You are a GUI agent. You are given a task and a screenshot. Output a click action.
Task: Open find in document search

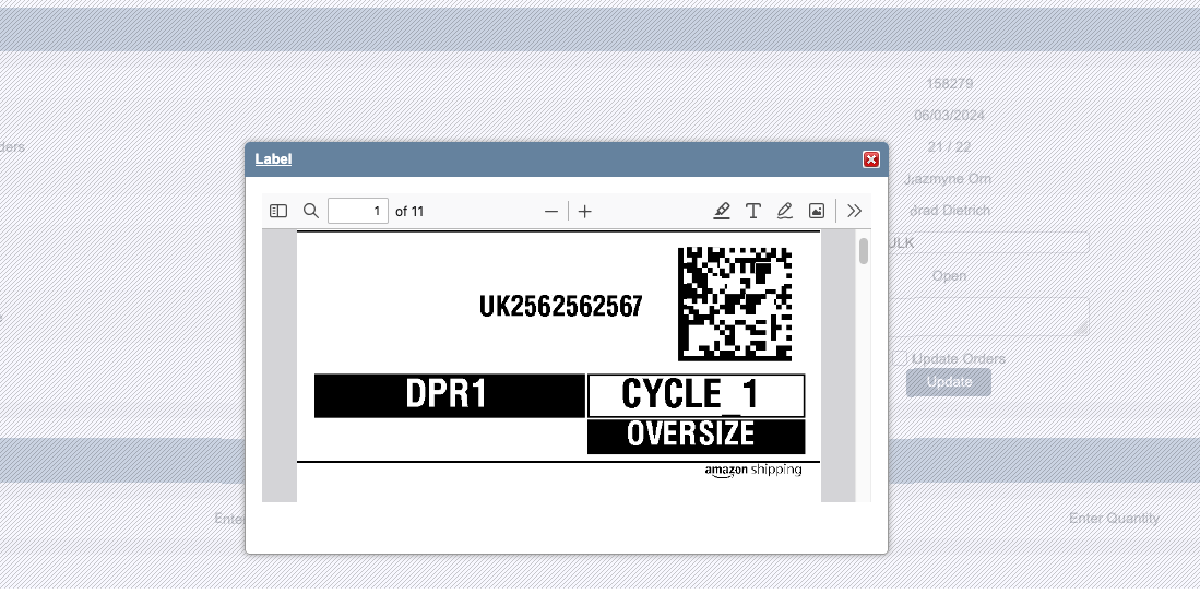pos(311,211)
